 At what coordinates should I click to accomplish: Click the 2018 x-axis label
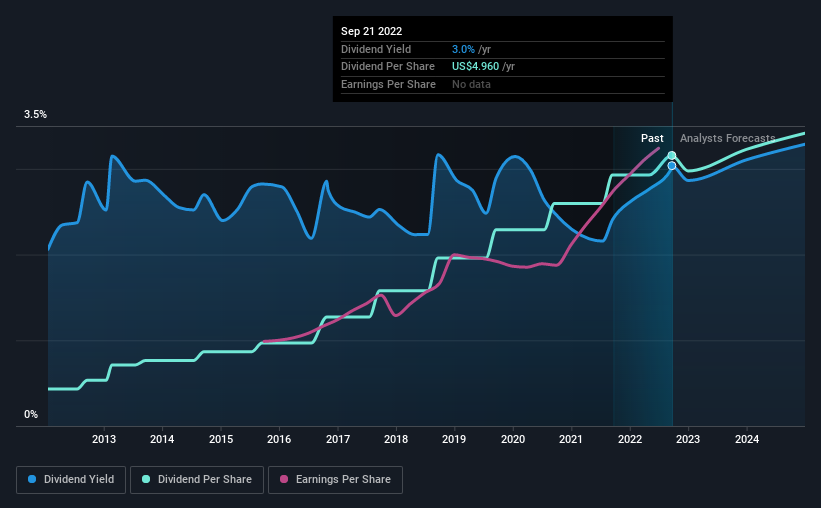[396, 439]
